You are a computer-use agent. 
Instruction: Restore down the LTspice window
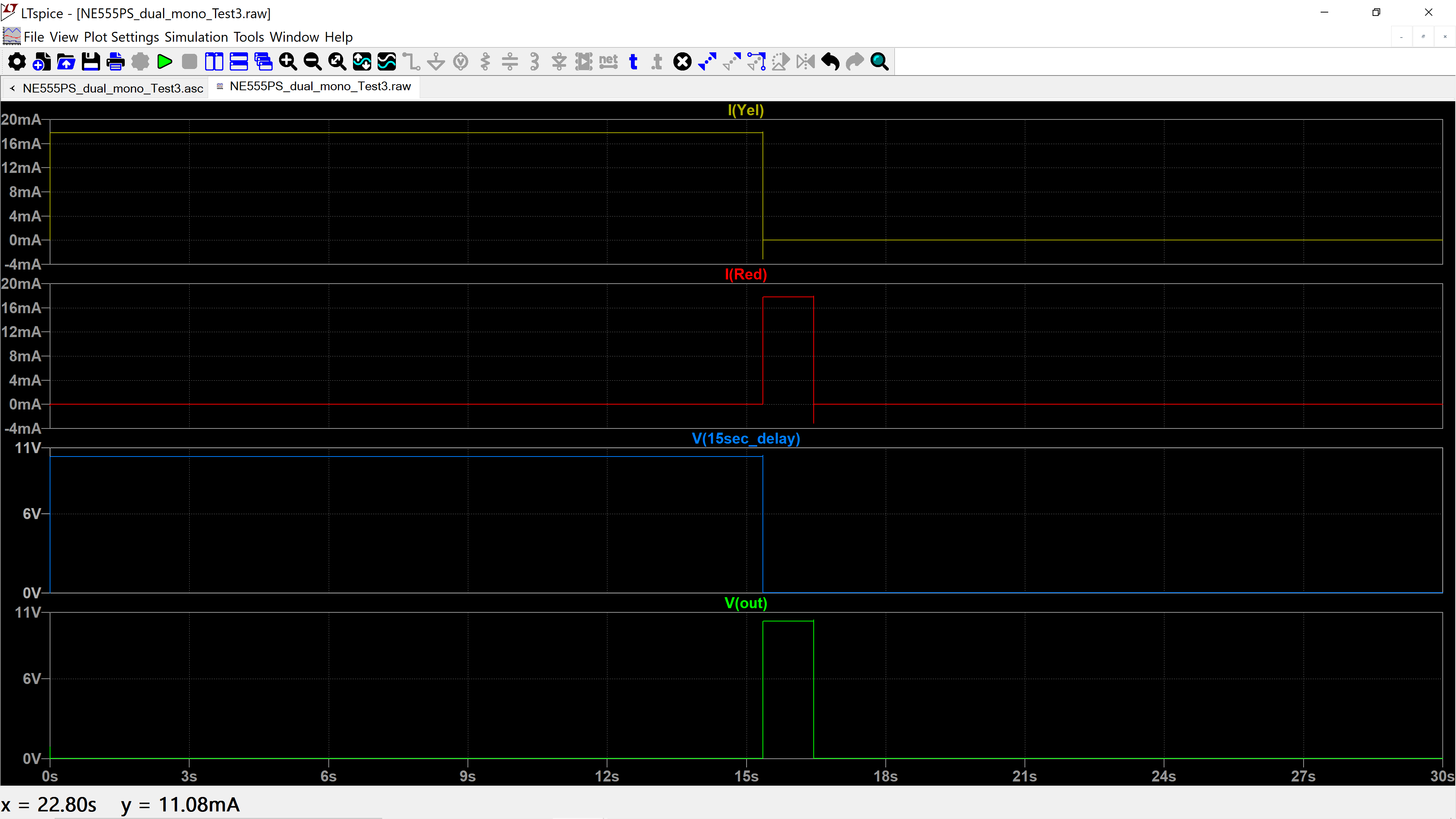pyautogui.click(x=1376, y=13)
